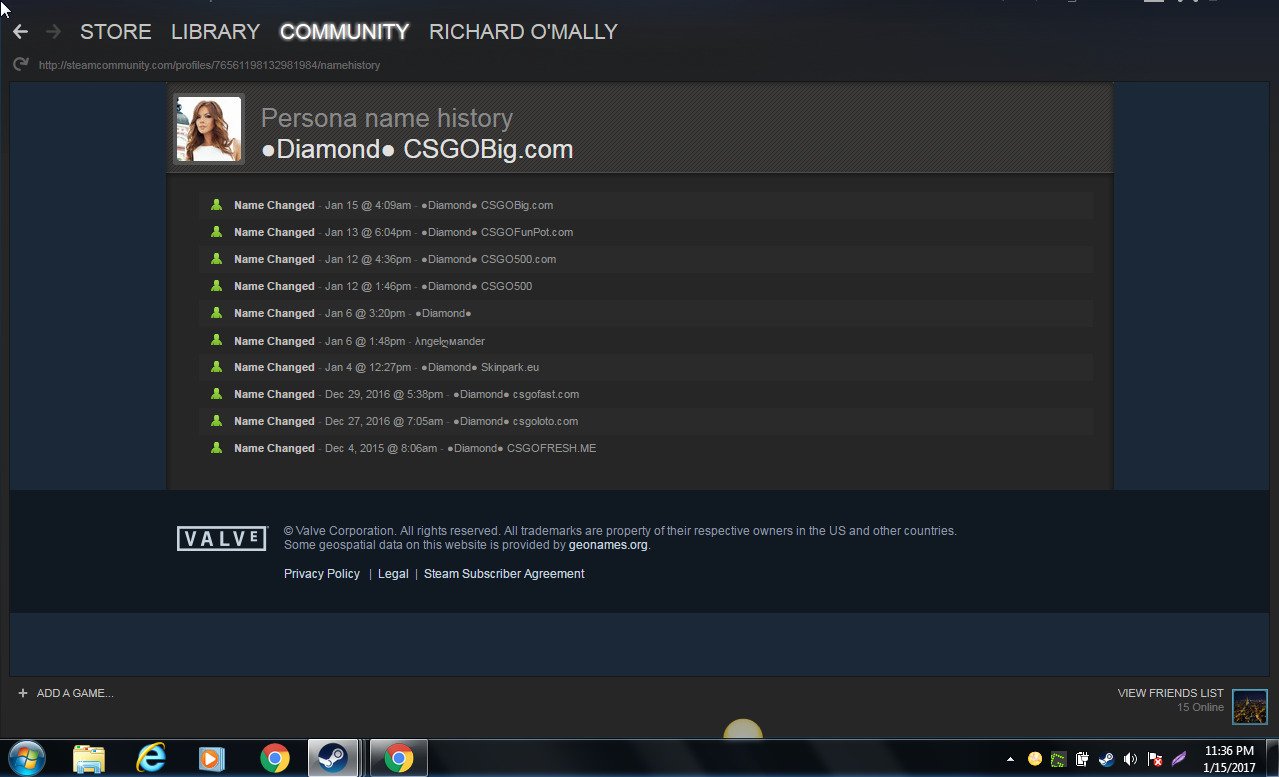
Task: Click the back arrow navigation icon
Action: pos(20,32)
